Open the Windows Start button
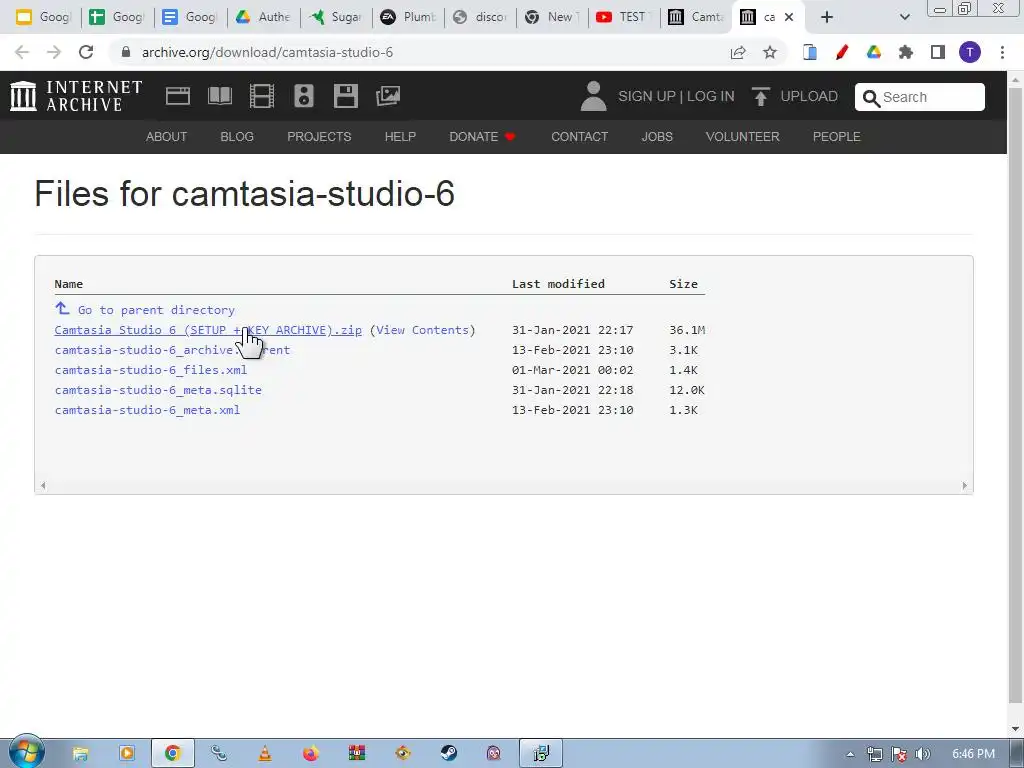 26,752
